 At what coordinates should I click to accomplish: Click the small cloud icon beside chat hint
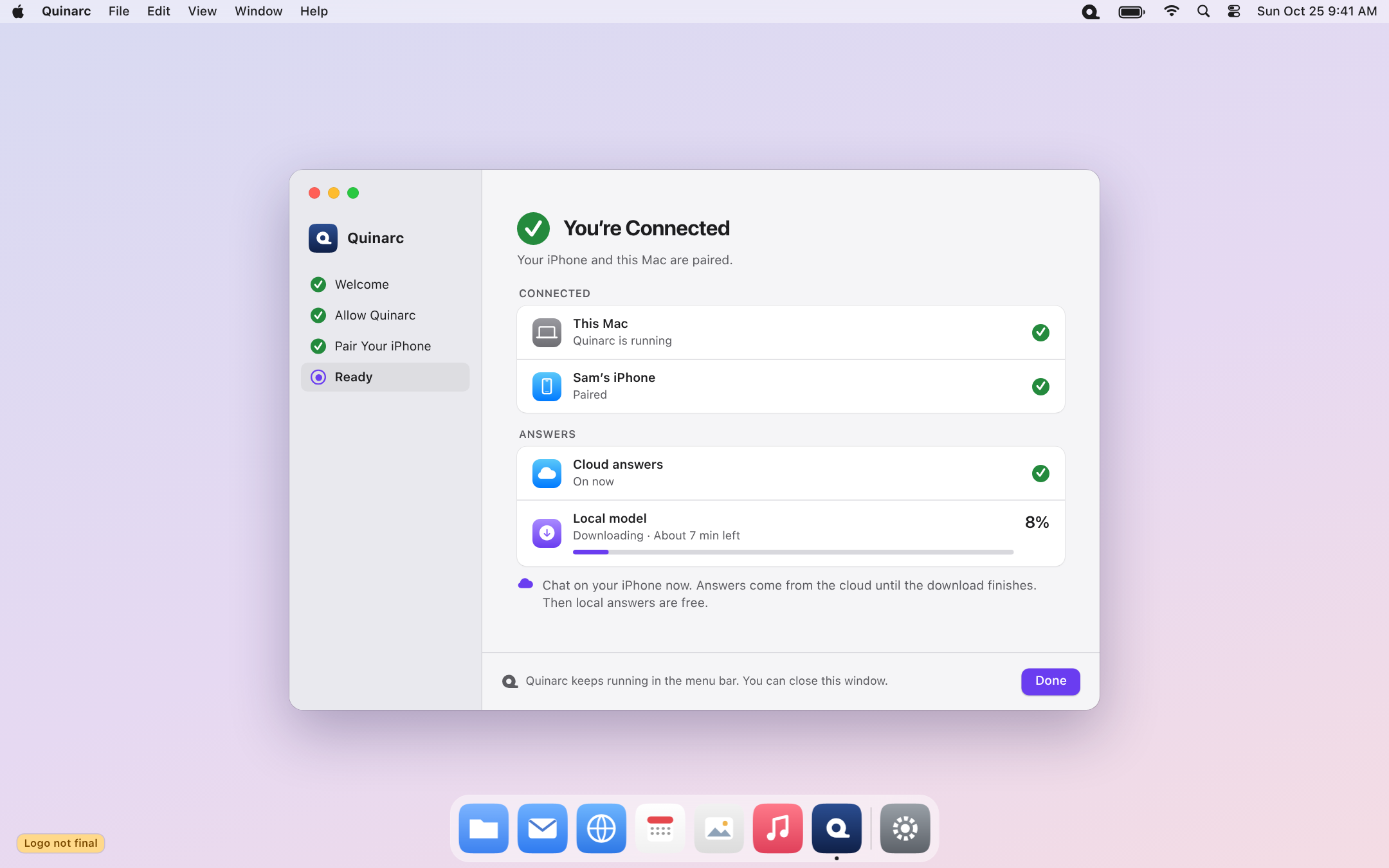click(525, 584)
